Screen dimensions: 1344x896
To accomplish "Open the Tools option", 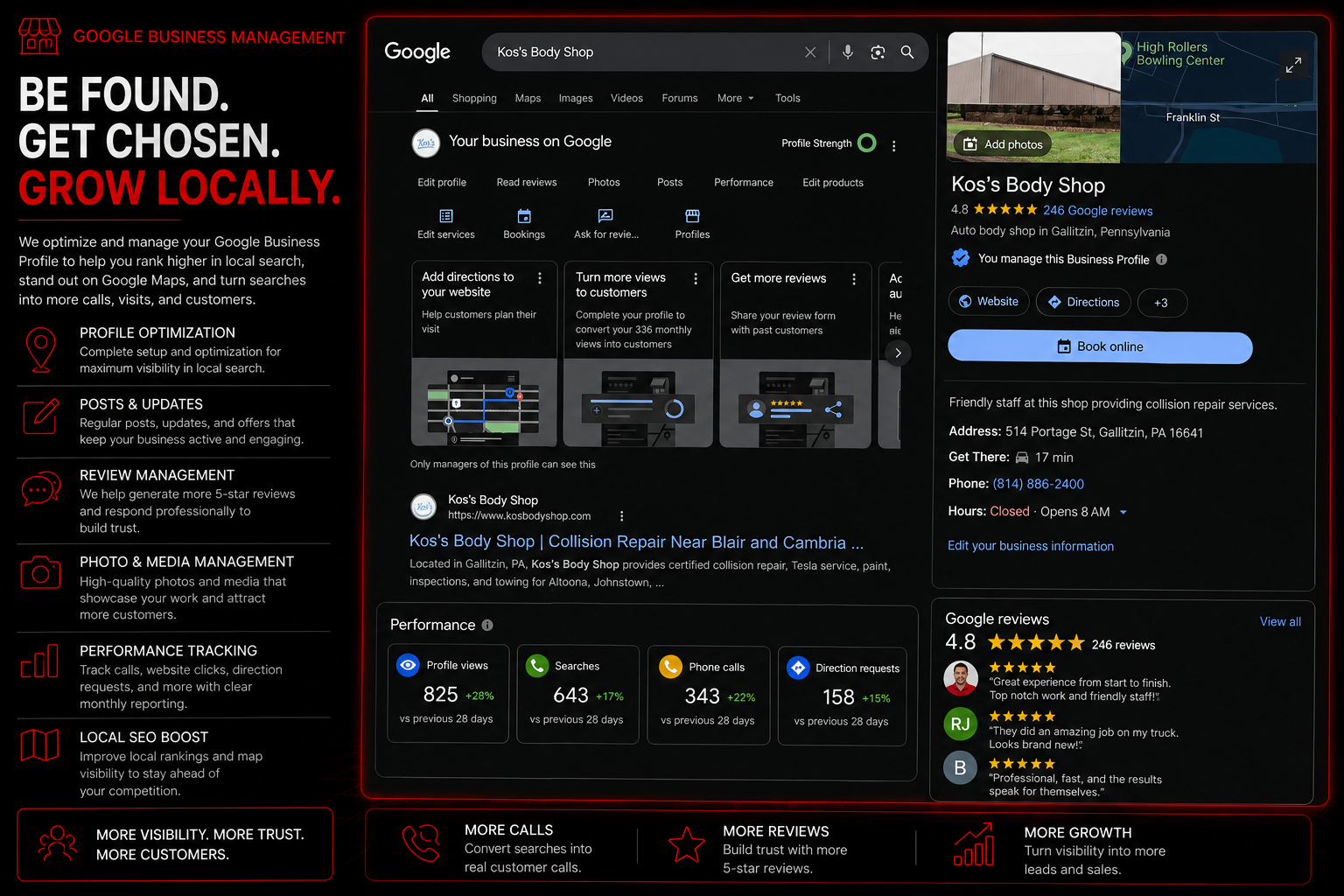I will 787,98.
